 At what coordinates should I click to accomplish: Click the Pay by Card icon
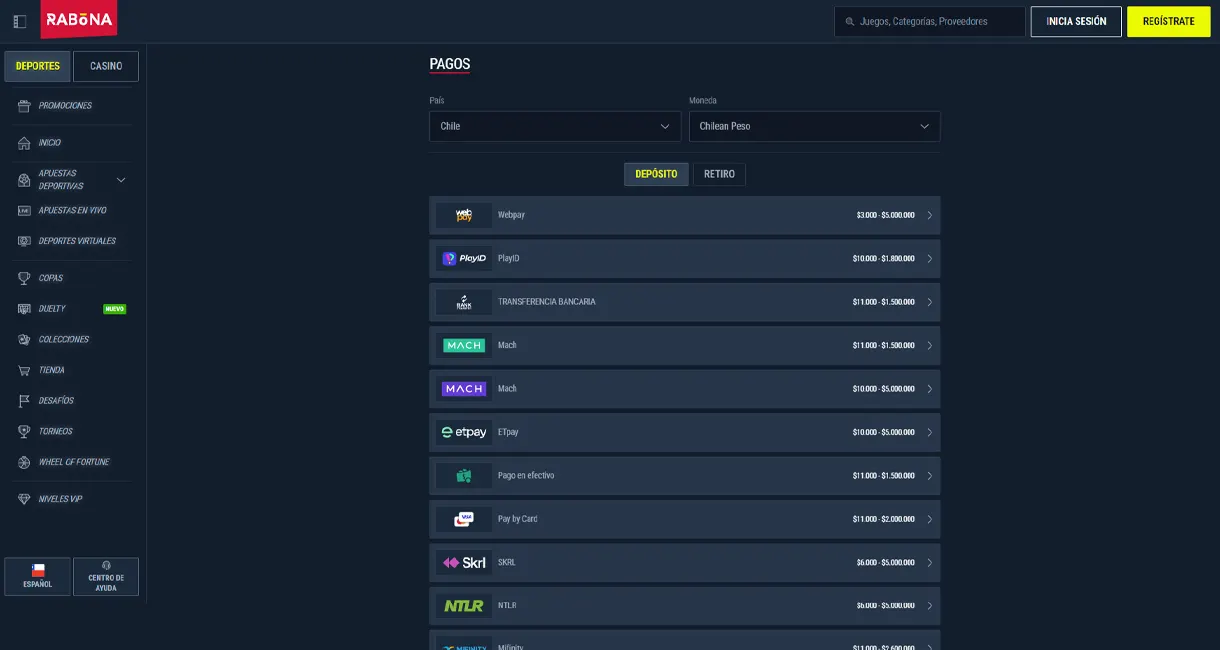click(x=464, y=519)
